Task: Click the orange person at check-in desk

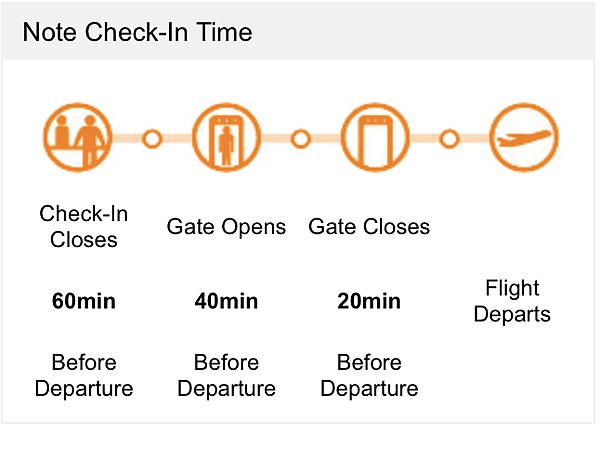Action: 90,140
